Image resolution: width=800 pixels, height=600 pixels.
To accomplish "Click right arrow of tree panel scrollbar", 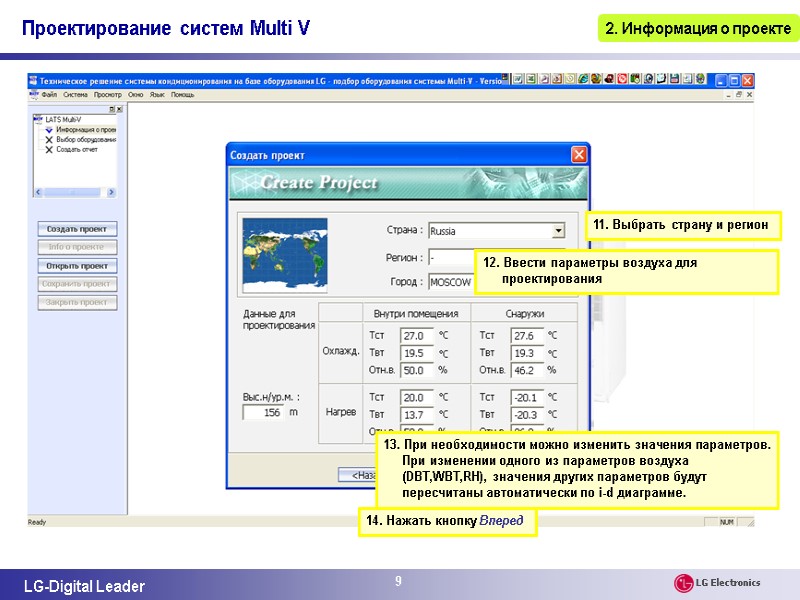I will 111,192.
